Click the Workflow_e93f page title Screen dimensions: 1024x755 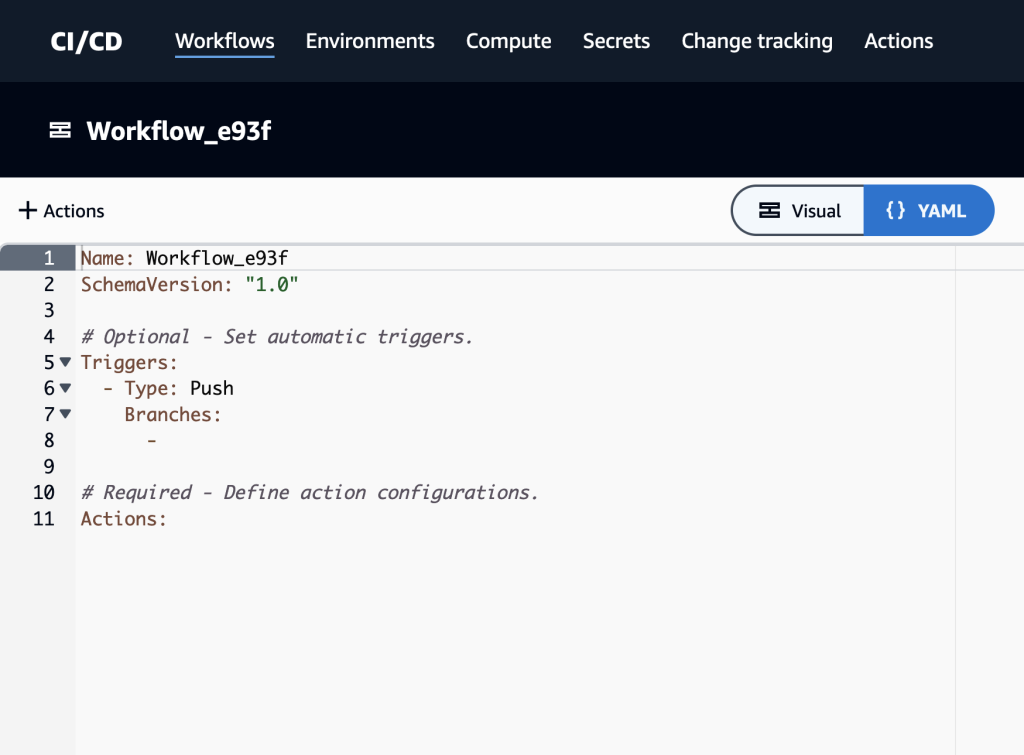(178, 131)
